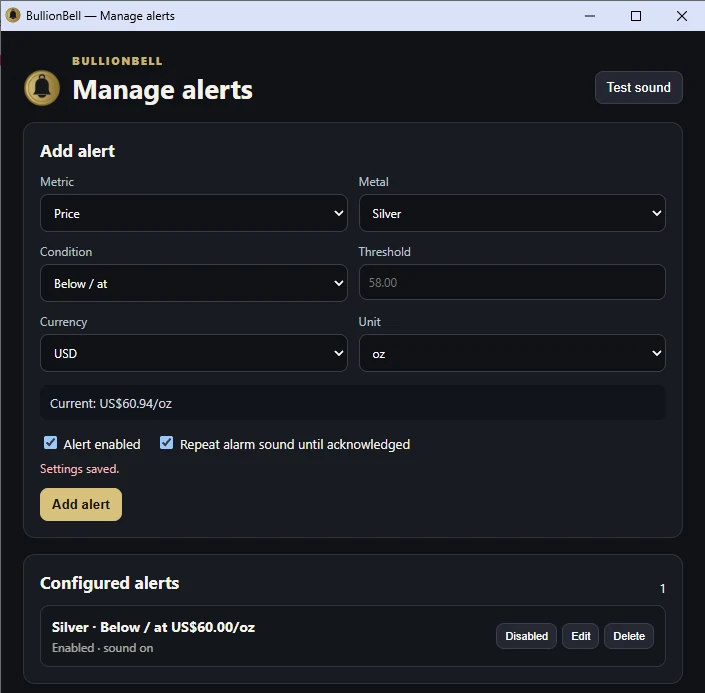705x693 pixels.
Task: Click the Enabled · sound on status text
Action: [103, 648]
